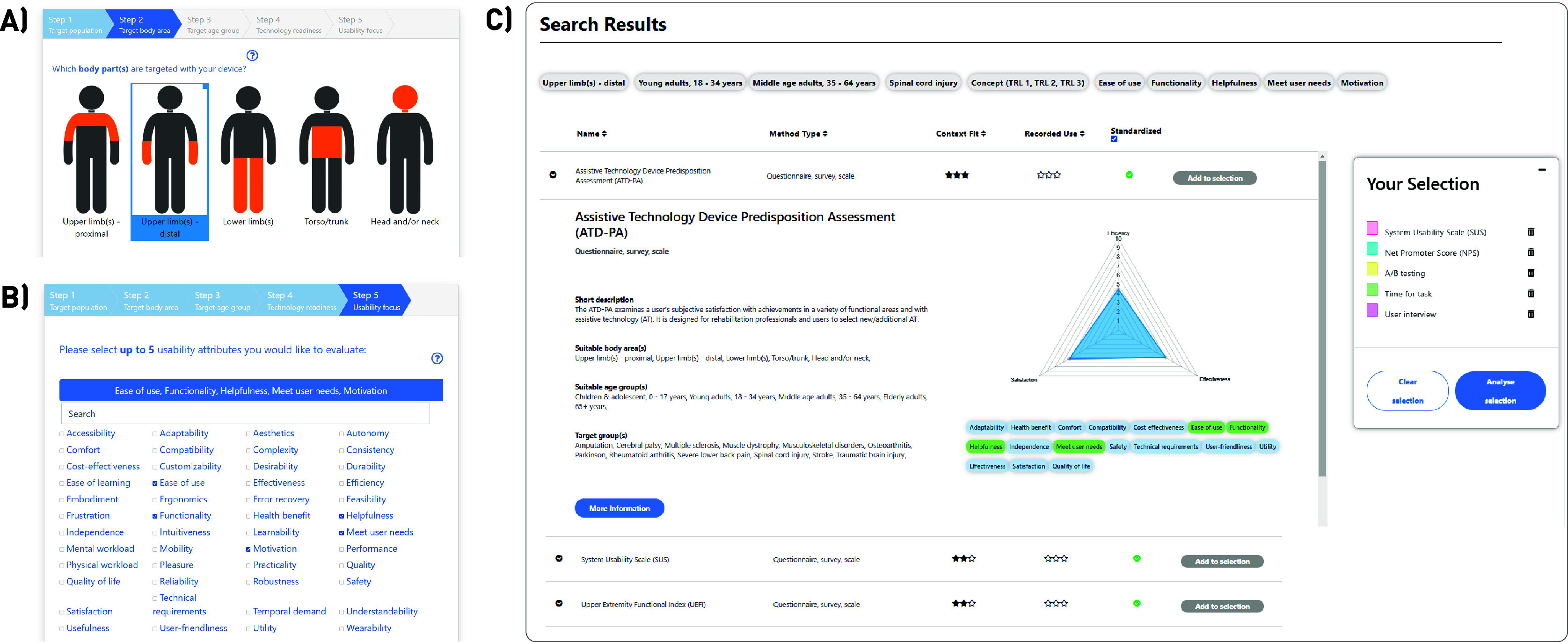
Task: Open Step 4 Technology readiness tab
Action: (x=301, y=301)
